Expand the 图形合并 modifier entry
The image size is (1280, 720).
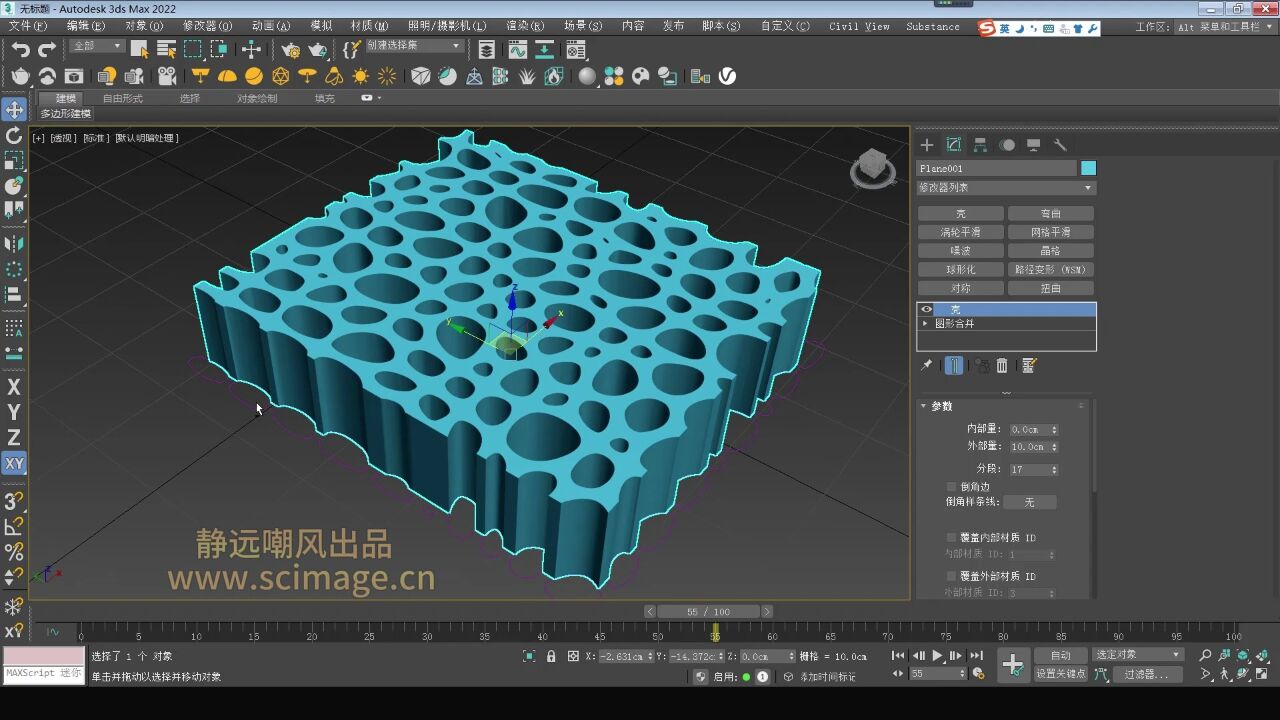point(925,323)
